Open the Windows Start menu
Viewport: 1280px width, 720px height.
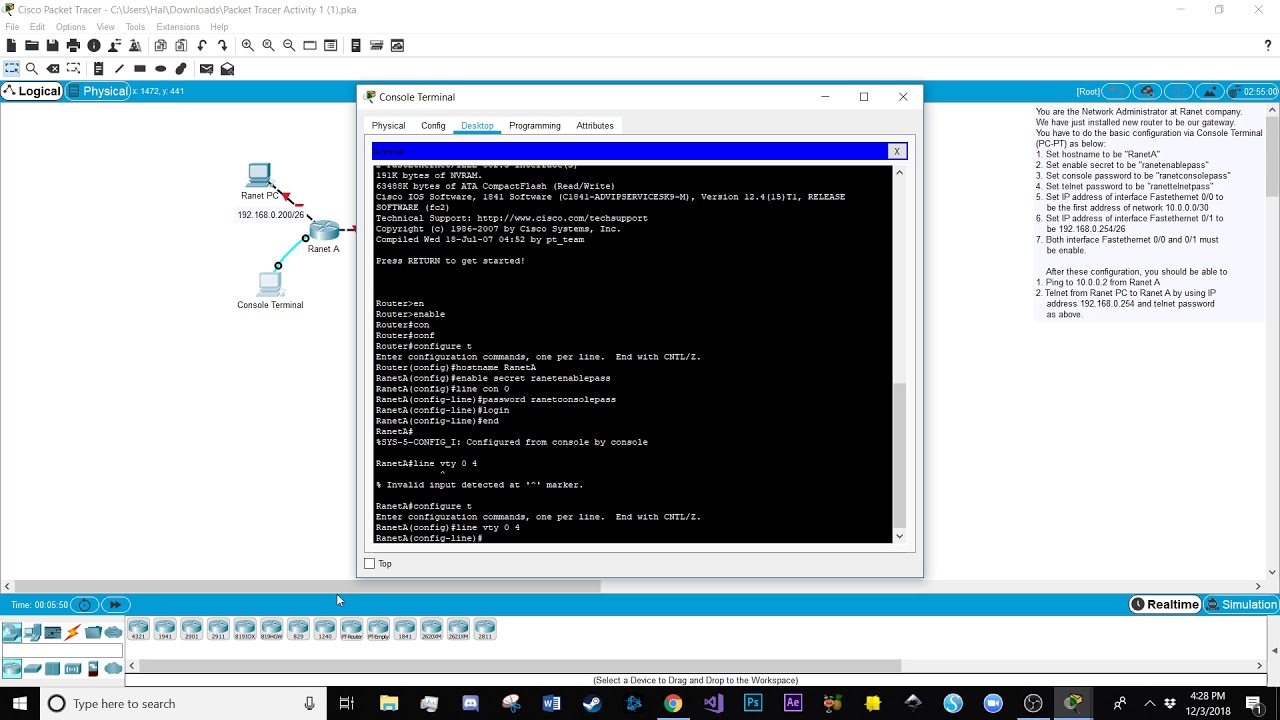(x=19, y=703)
